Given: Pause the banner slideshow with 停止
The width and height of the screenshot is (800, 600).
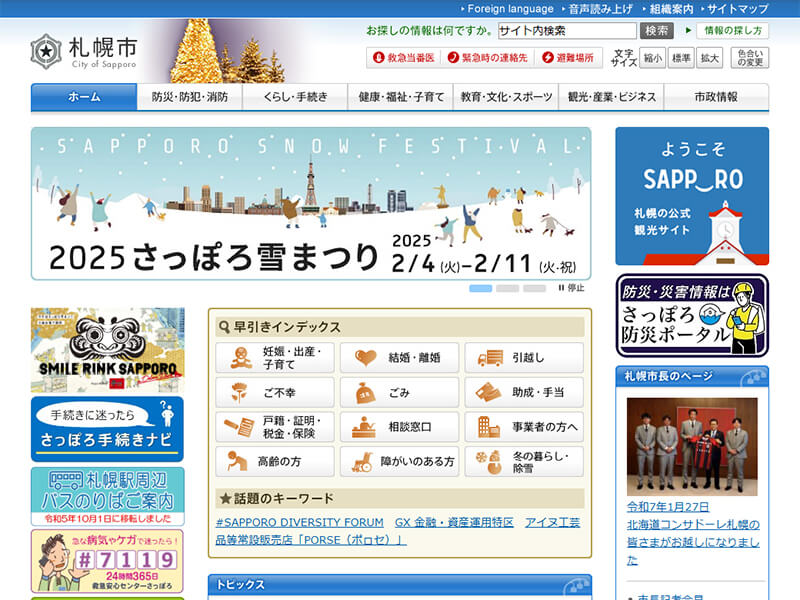Looking at the screenshot, I should pyautogui.click(x=570, y=288).
